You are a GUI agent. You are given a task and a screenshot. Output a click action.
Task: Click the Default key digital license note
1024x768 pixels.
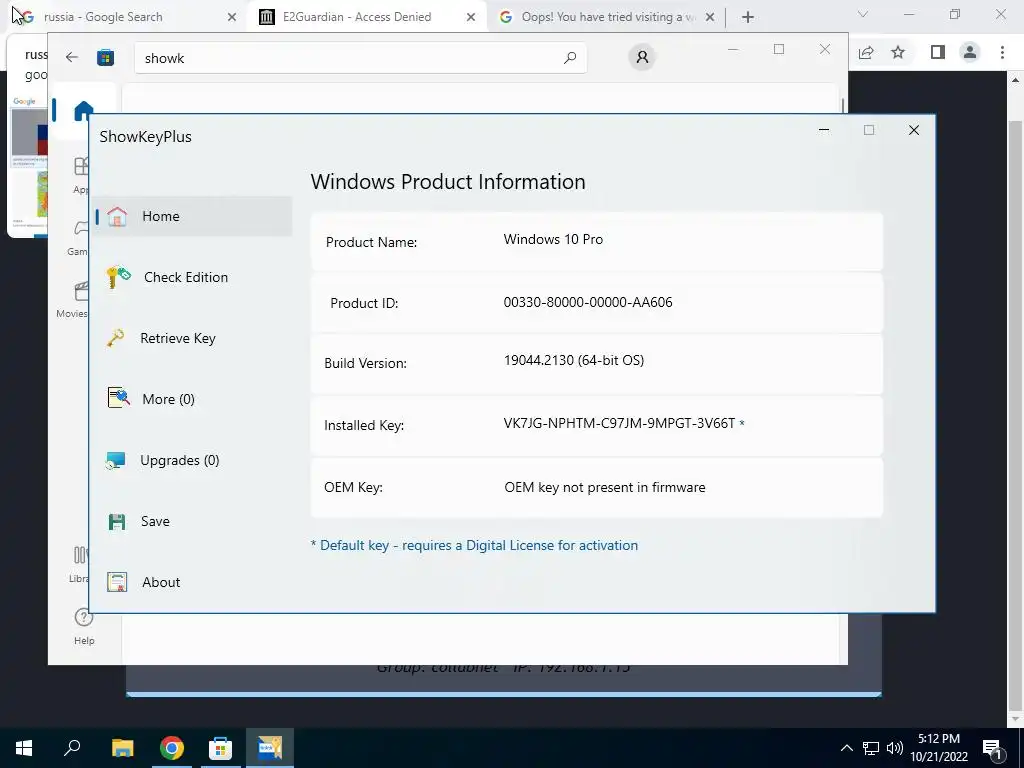coord(474,545)
